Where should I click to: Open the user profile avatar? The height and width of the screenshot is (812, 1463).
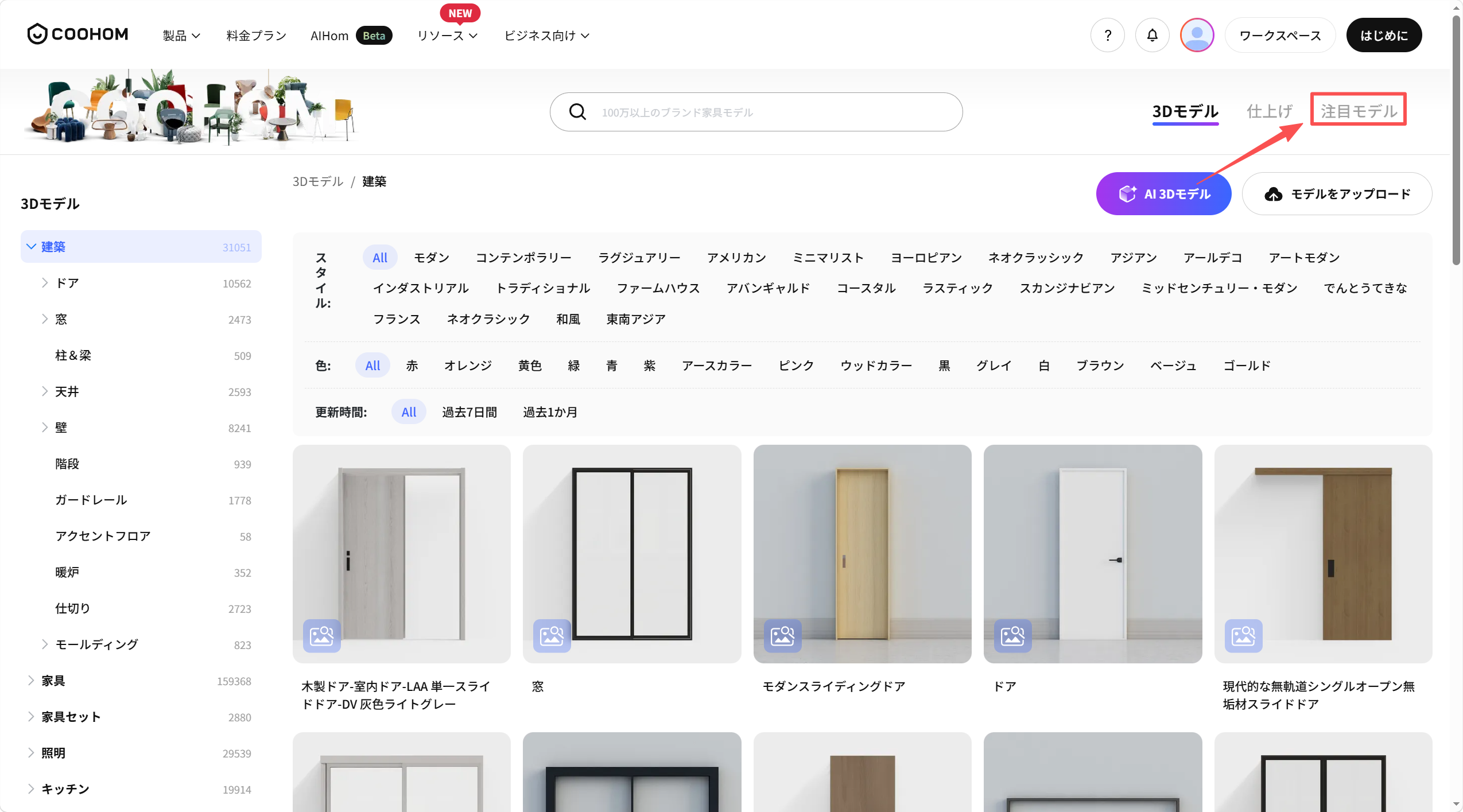[1197, 36]
